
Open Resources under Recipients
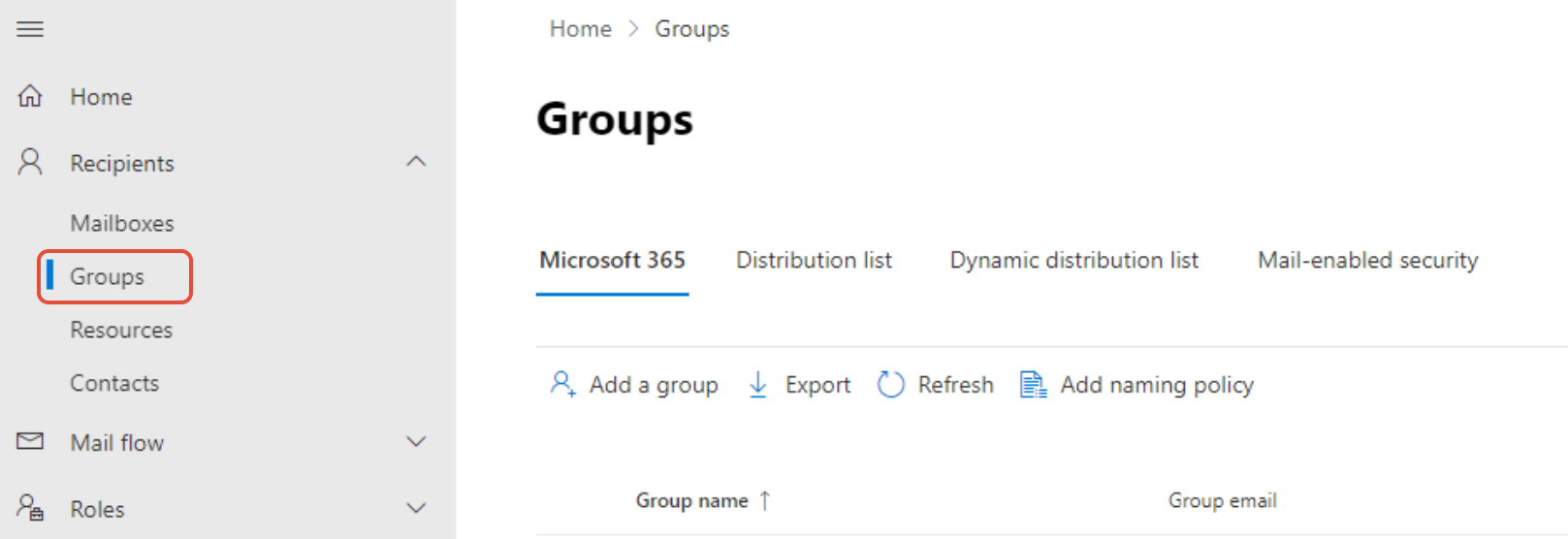[x=121, y=330]
